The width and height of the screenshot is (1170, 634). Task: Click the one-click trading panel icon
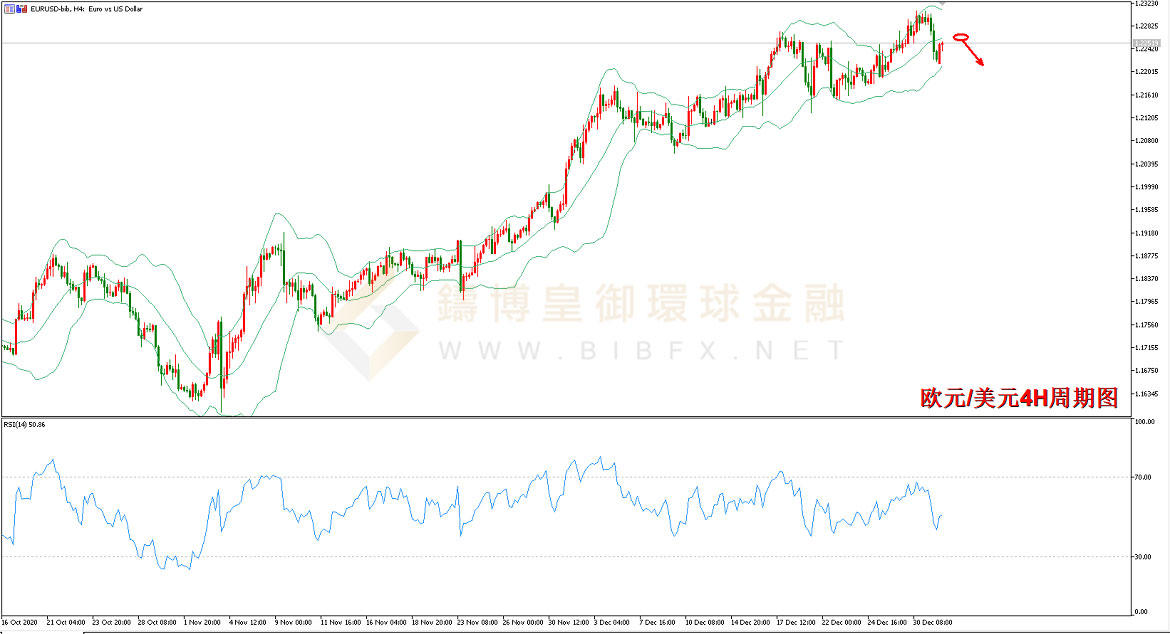pyautogui.click(x=9, y=9)
